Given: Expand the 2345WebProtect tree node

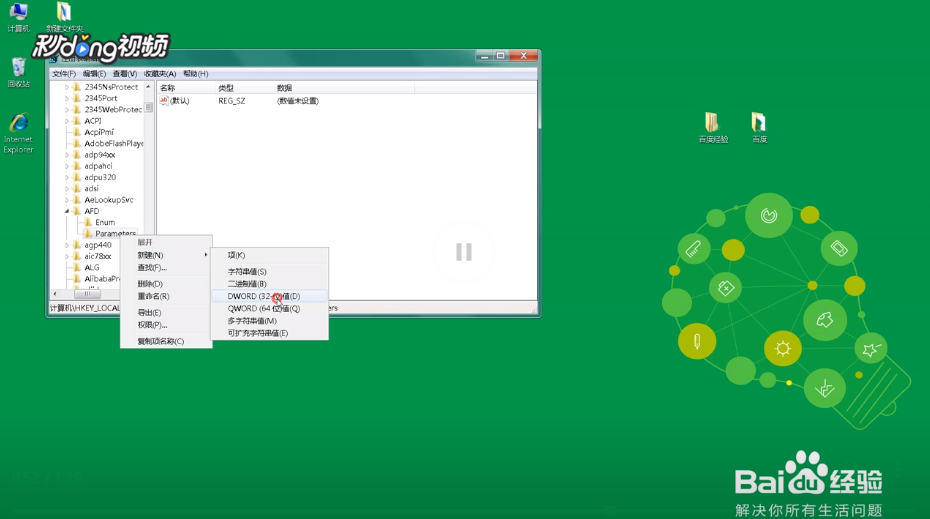Looking at the screenshot, I should pyautogui.click(x=66, y=110).
